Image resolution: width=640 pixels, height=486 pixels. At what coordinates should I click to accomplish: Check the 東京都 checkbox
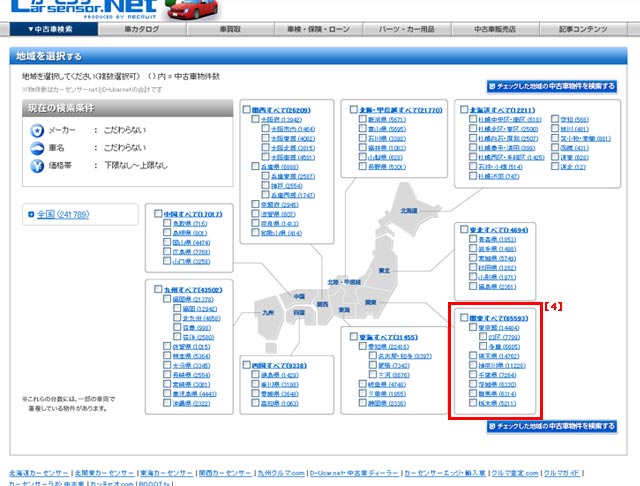472,327
